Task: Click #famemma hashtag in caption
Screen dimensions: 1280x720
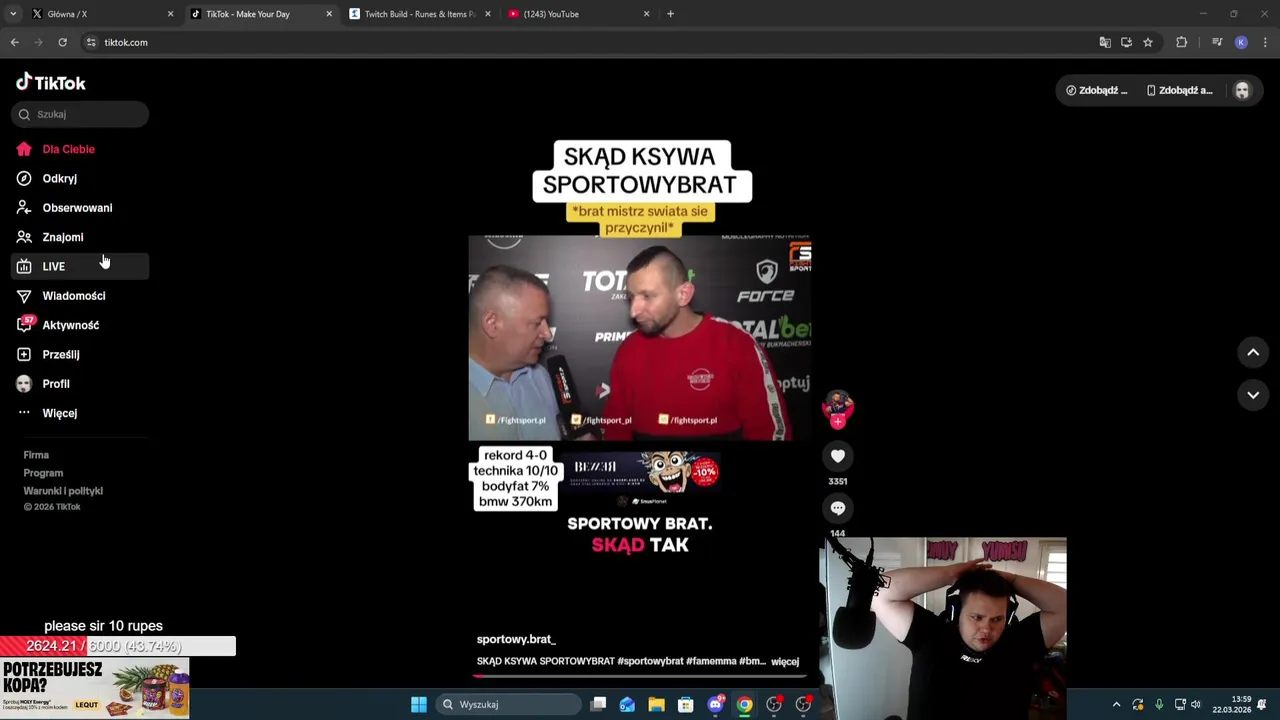Action: click(x=711, y=661)
